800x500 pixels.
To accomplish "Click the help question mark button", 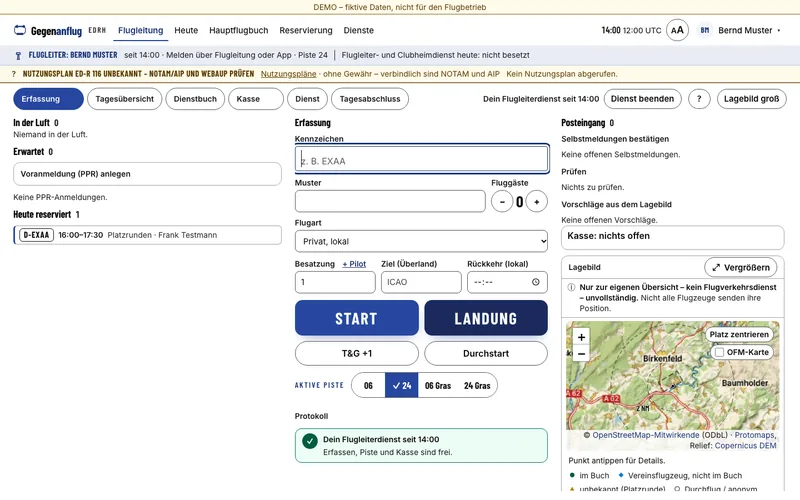I will click(x=699, y=99).
